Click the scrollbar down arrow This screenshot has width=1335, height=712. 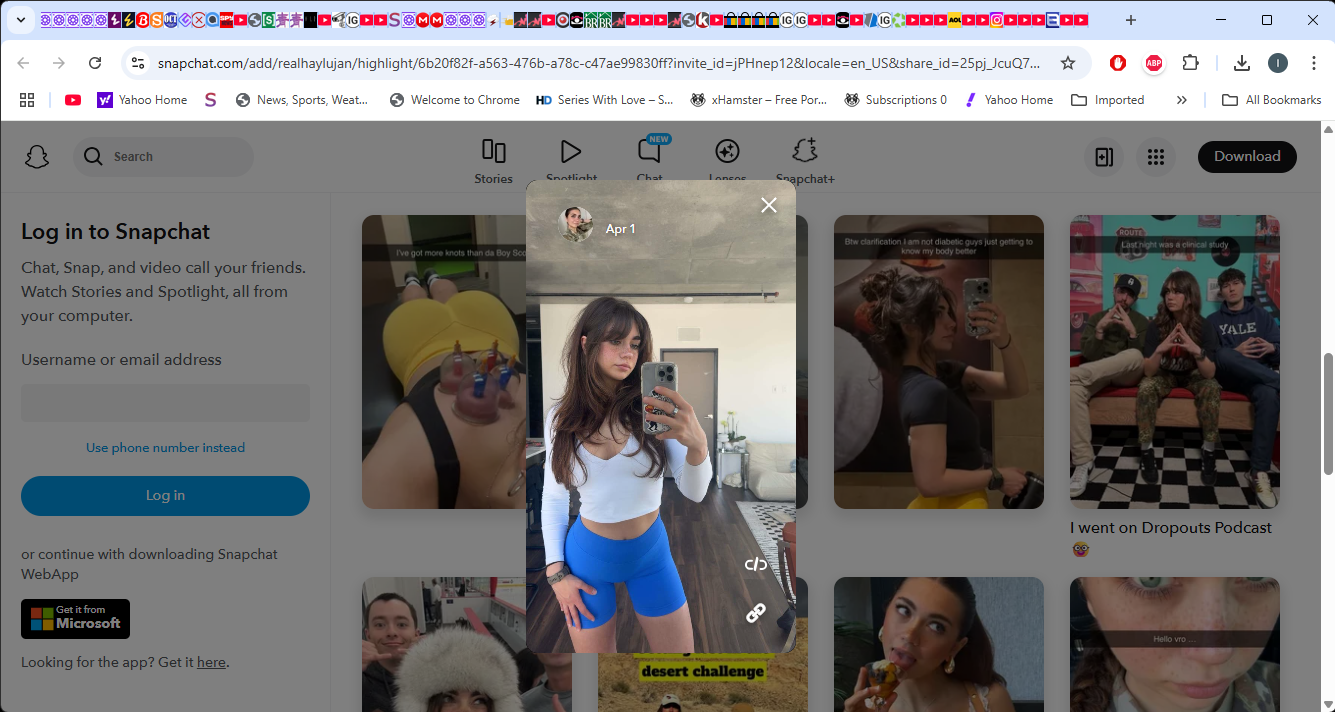coord(1328,704)
